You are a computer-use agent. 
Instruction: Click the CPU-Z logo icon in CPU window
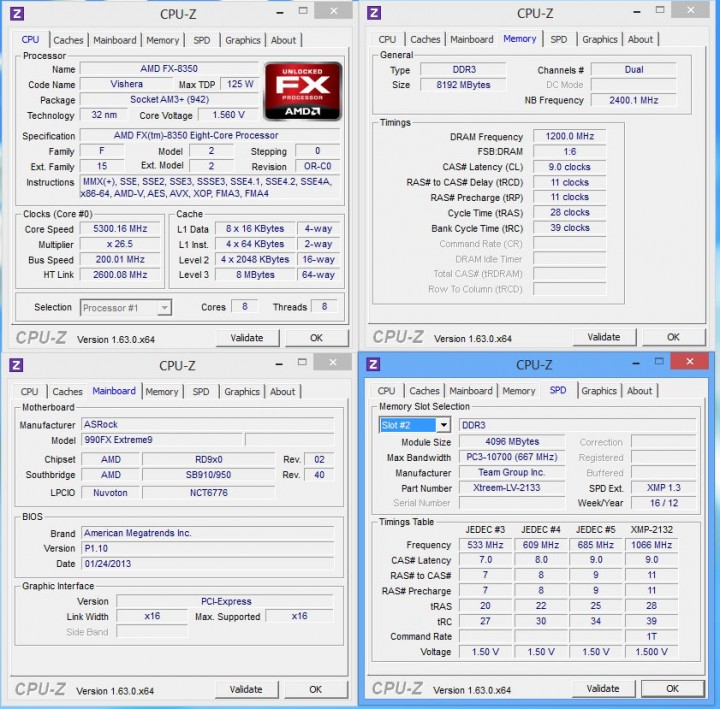pos(17,13)
